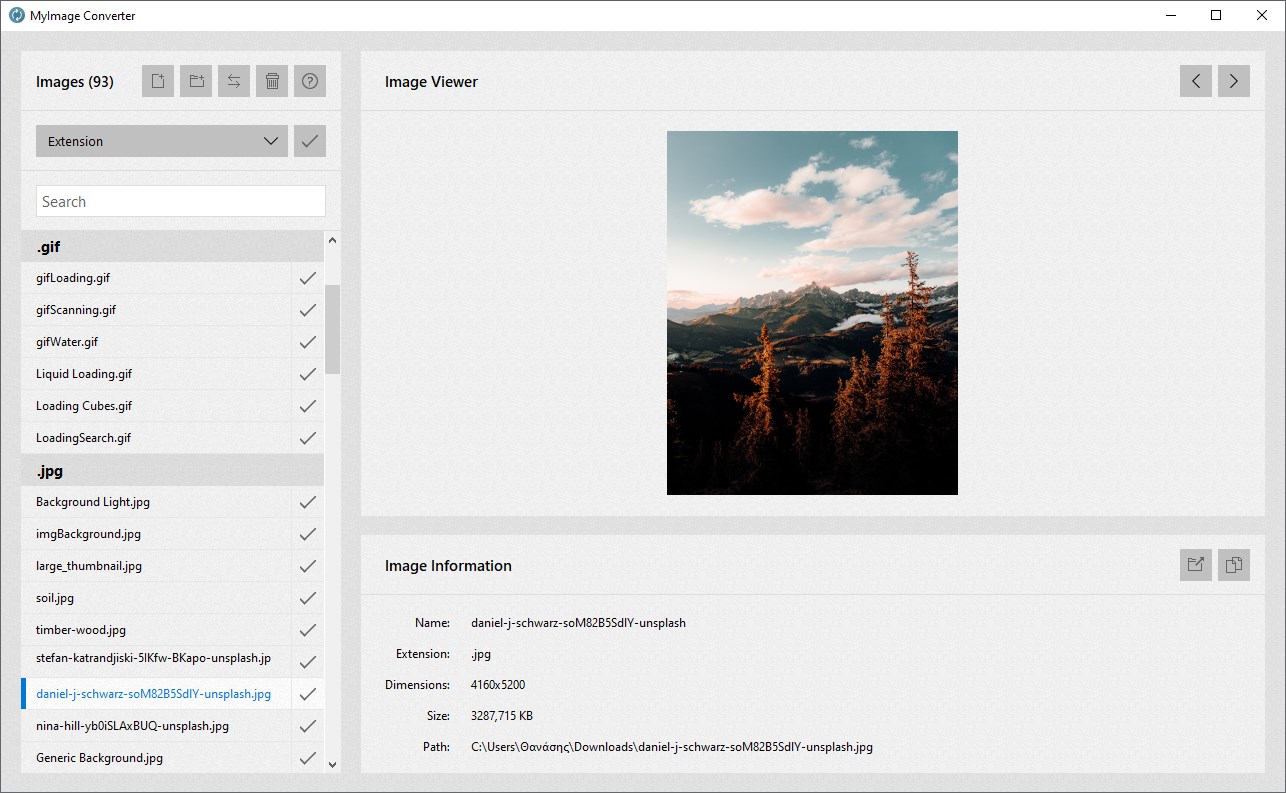
Task: Click the image list scrollbar thumb
Action: (x=333, y=329)
